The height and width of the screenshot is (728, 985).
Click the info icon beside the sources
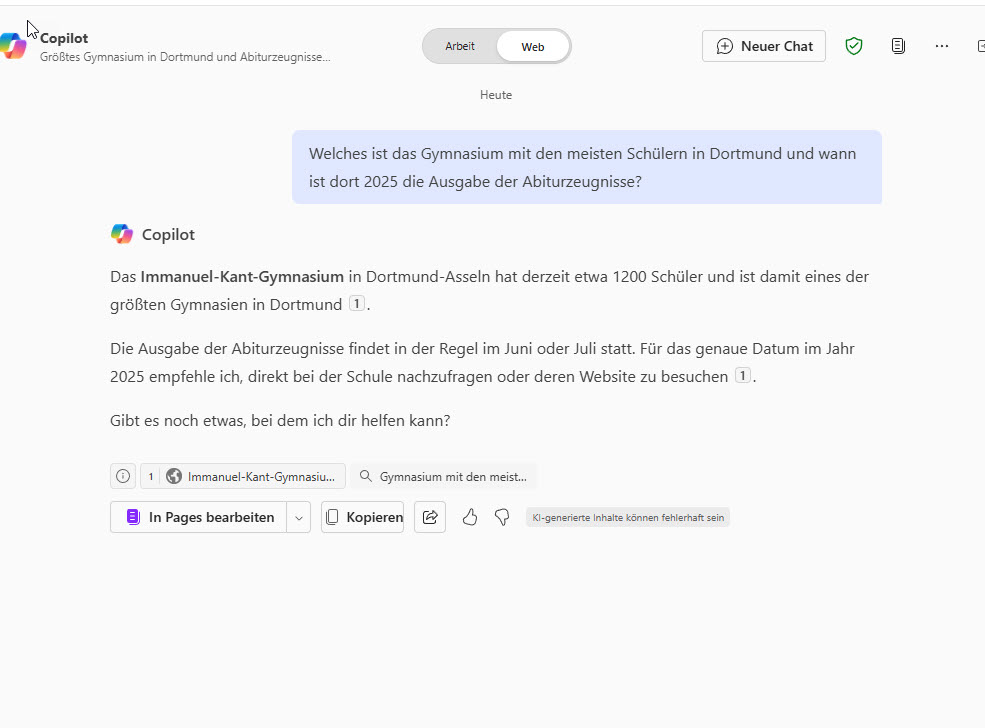(x=123, y=476)
